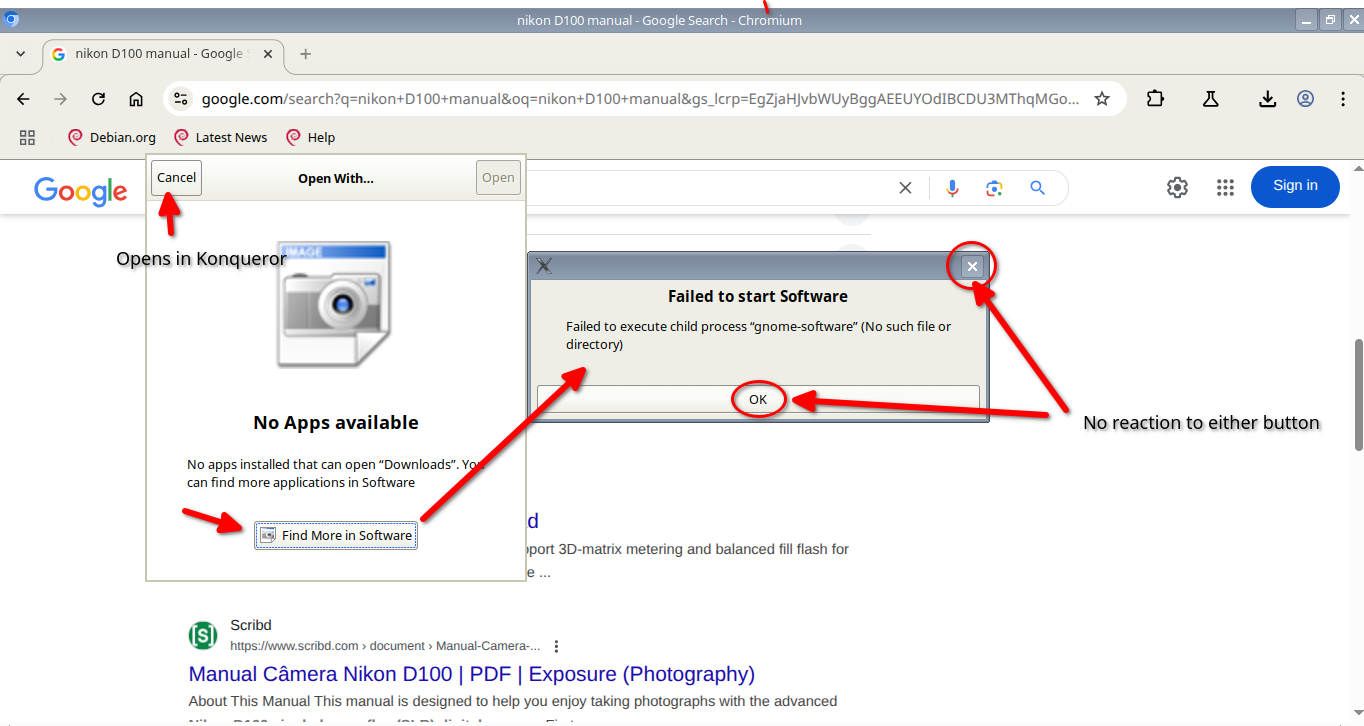Click the Chromium window menu icon
This screenshot has height=726, width=1364.
(x=11, y=19)
